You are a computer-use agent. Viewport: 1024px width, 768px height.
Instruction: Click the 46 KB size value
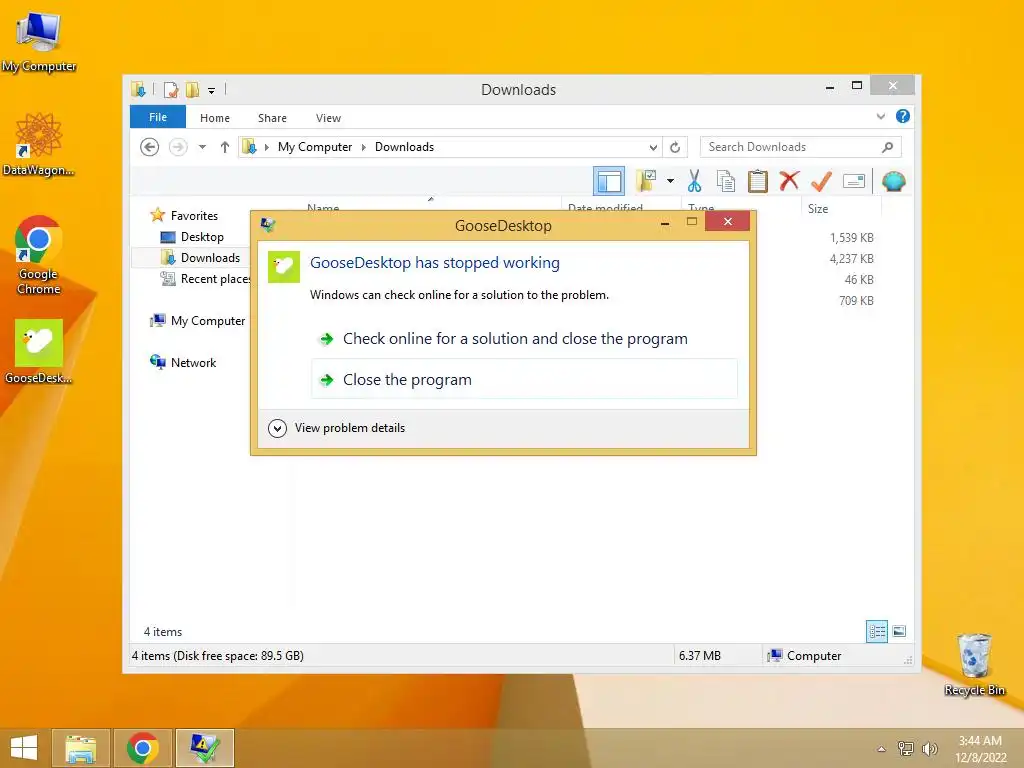point(859,280)
